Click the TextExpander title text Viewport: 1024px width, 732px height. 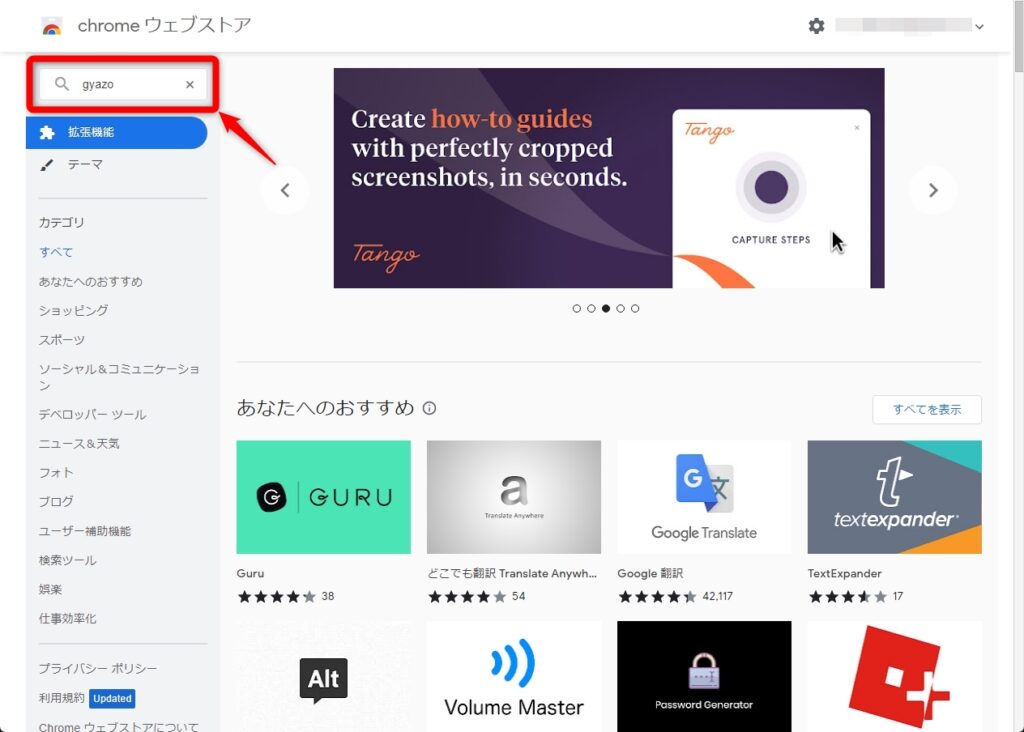coord(844,573)
